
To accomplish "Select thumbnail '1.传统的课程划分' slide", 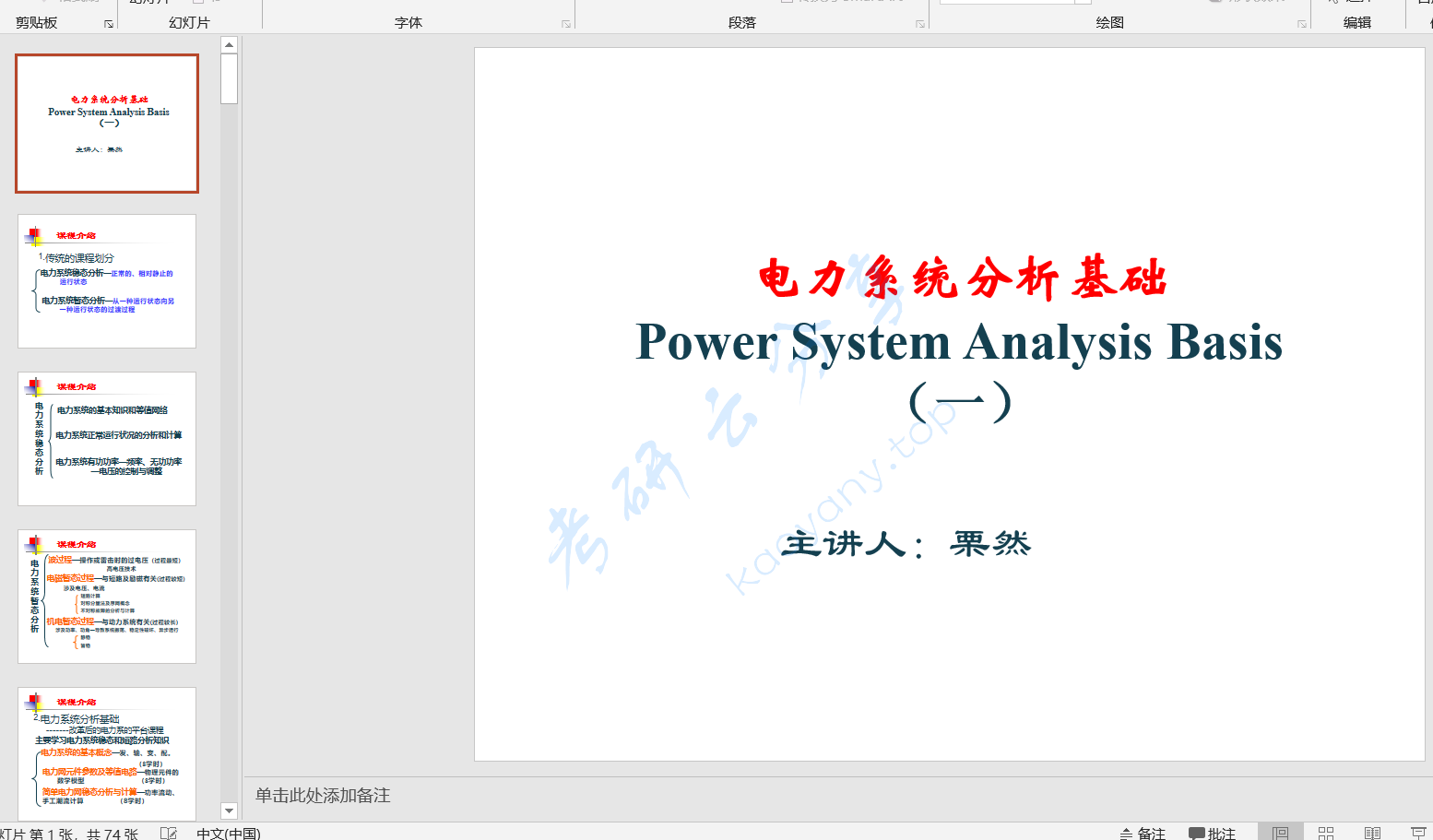I will (107, 281).
